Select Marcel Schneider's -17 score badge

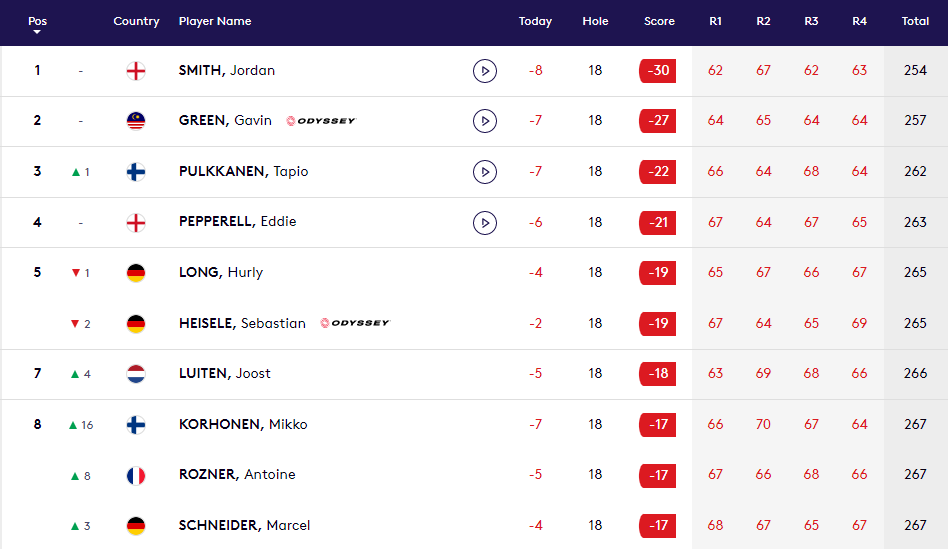pyautogui.click(x=658, y=525)
